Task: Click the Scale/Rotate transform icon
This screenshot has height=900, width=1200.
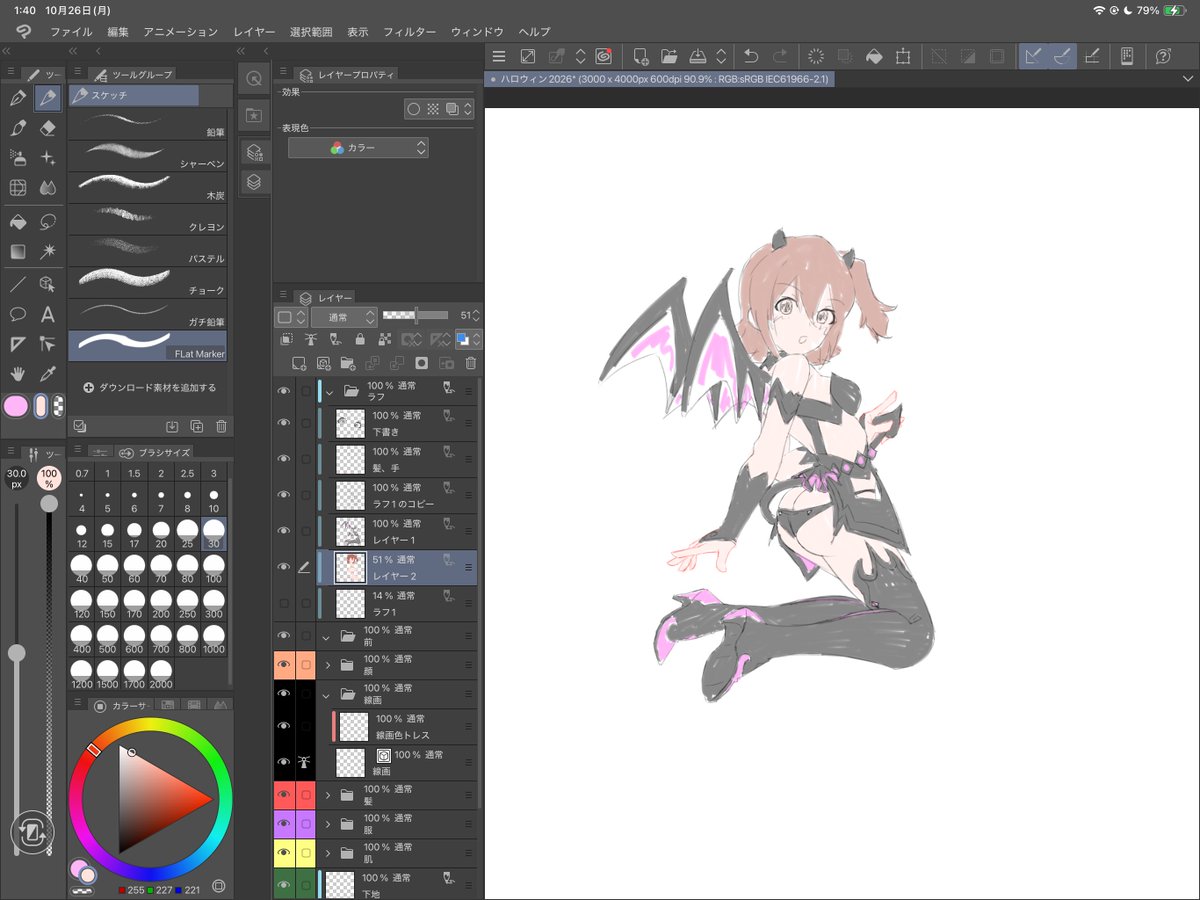Action: tap(903, 57)
